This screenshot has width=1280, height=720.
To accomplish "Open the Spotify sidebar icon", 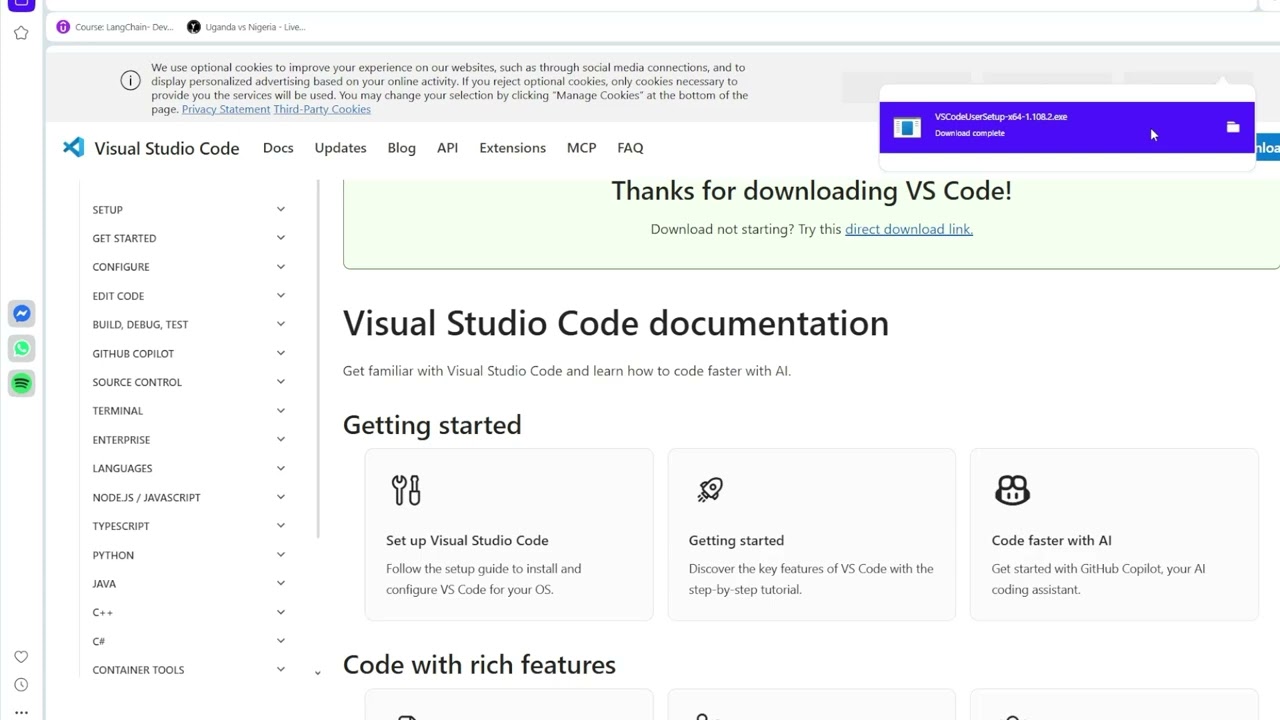I will (21, 383).
